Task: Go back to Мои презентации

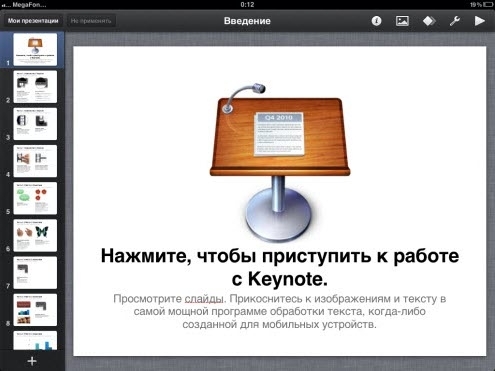Action: (x=33, y=21)
